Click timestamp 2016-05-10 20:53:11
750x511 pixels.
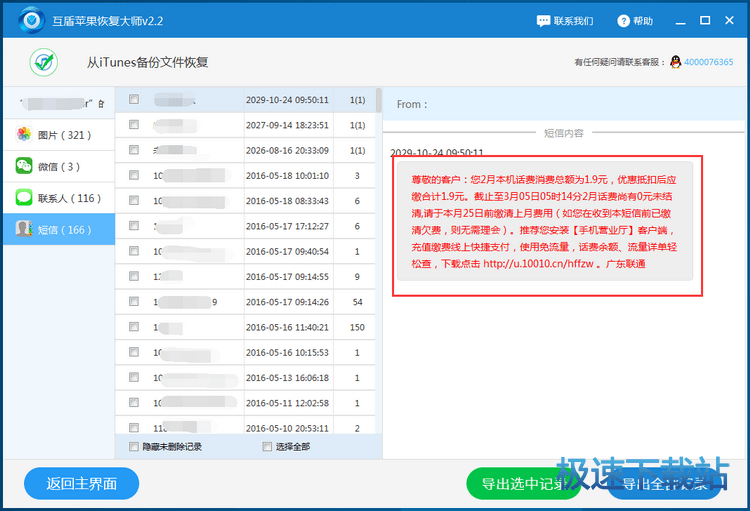tap(287, 428)
